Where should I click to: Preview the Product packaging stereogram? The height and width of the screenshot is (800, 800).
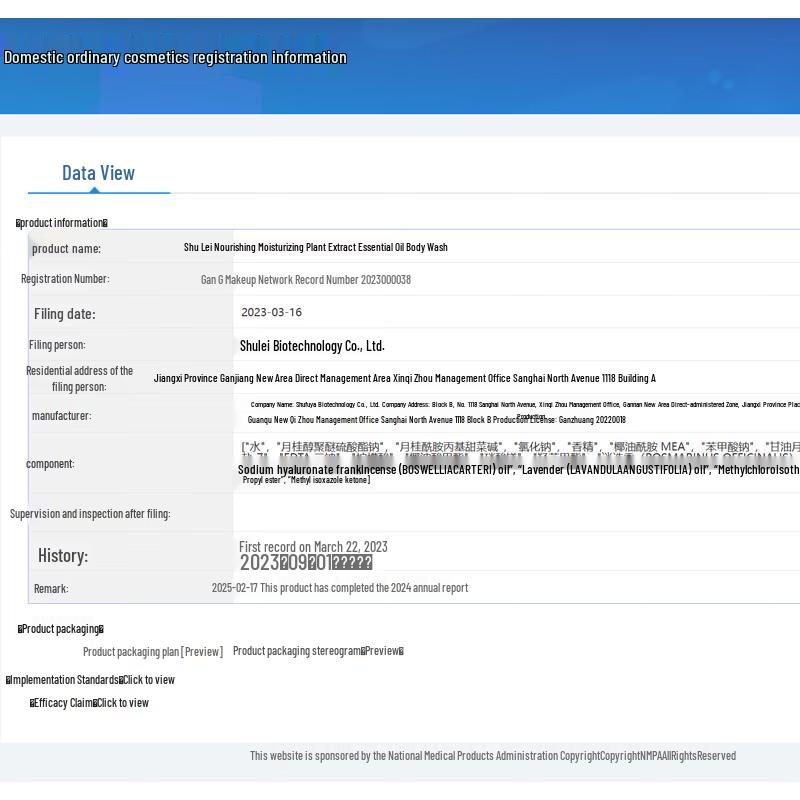pos(318,651)
